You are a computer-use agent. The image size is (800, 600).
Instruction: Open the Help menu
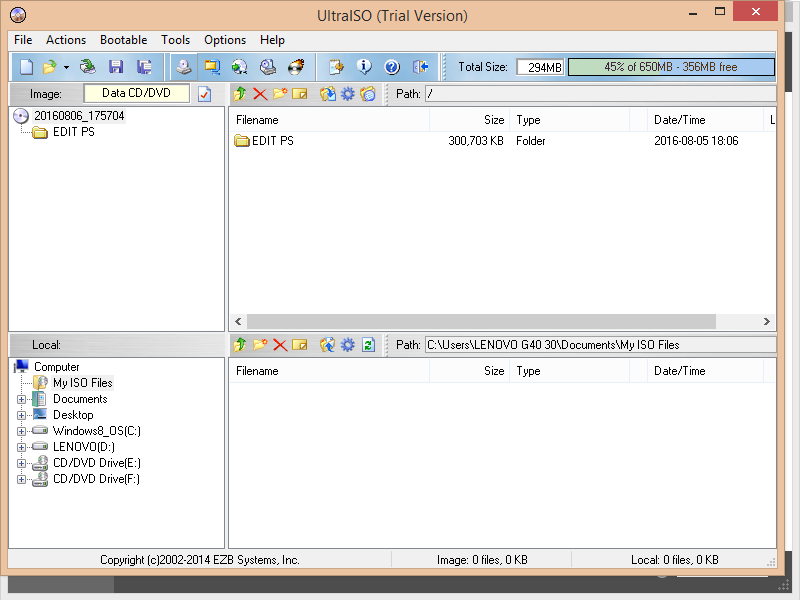coord(272,40)
